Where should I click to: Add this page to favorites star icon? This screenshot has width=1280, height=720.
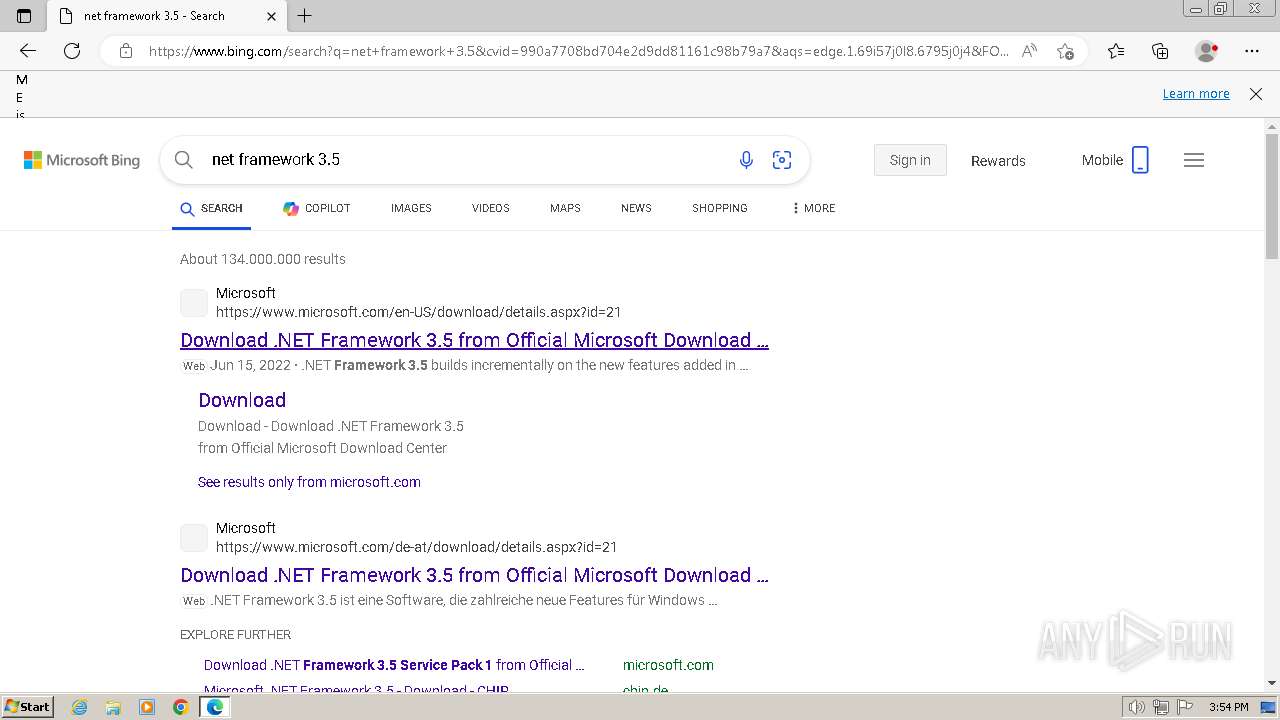click(x=1065, y=51)
